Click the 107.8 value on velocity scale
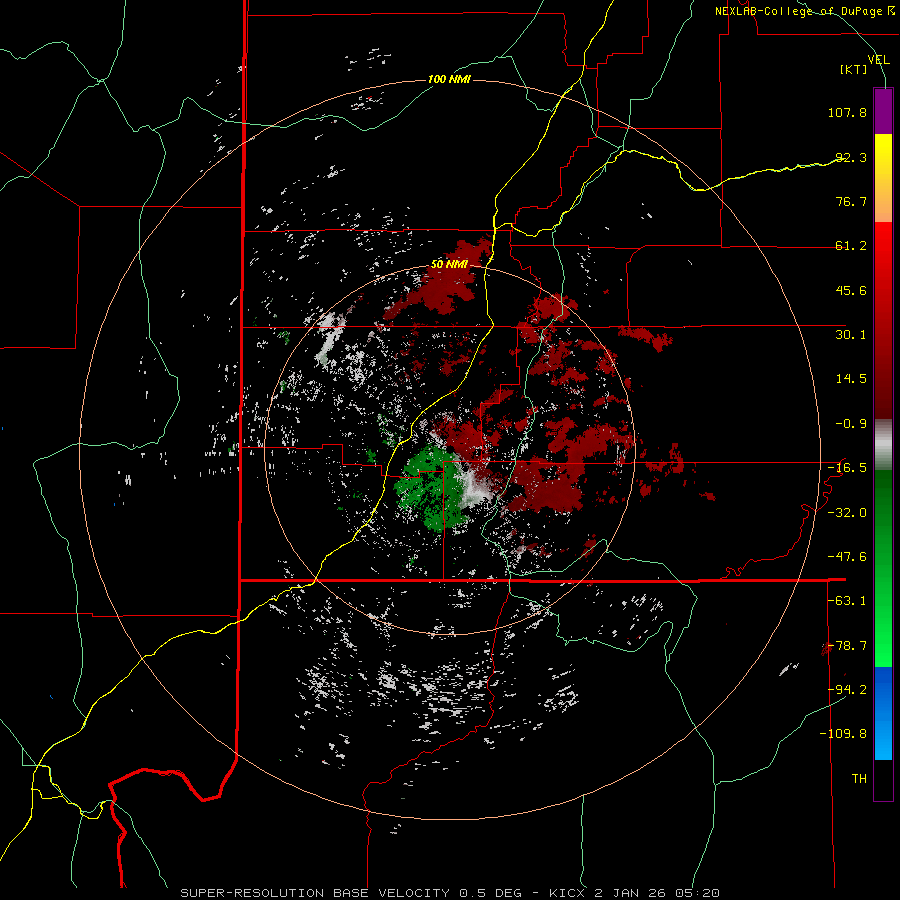The width and height of the screenshot is (900, 900). [x=847, y=112]
